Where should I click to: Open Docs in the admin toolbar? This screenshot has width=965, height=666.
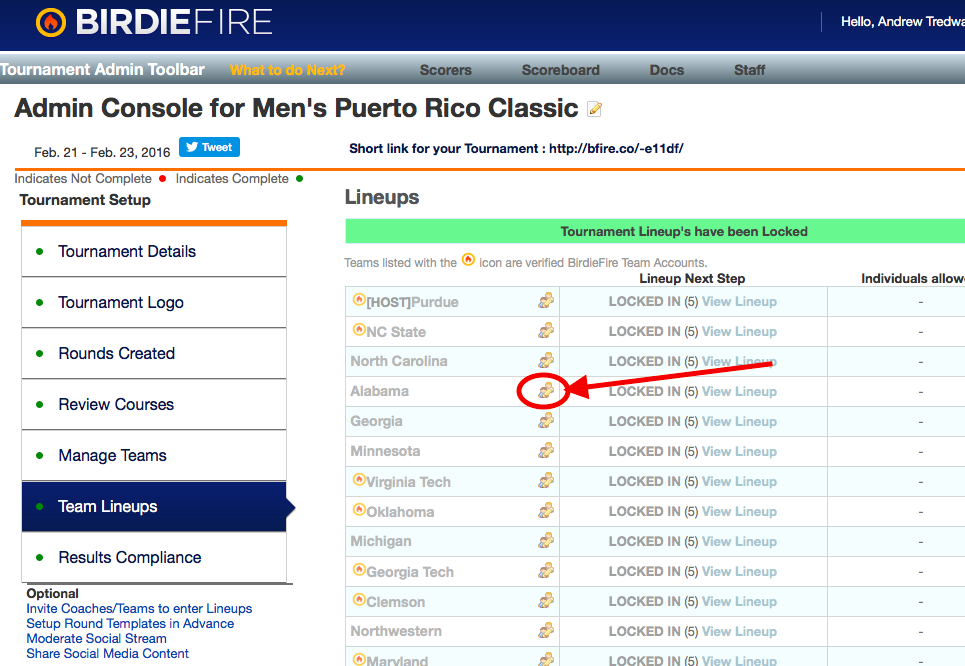pyautogui.click(x=667, y=70)
